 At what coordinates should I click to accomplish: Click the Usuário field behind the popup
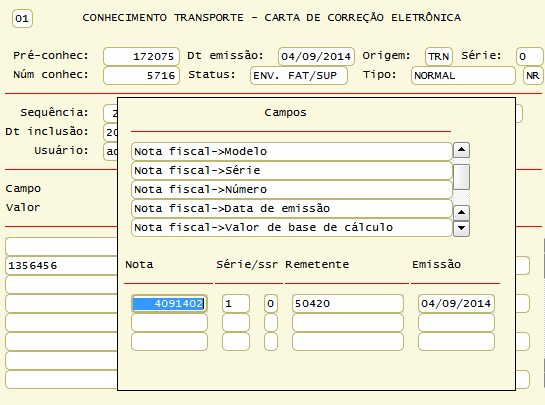111,151
